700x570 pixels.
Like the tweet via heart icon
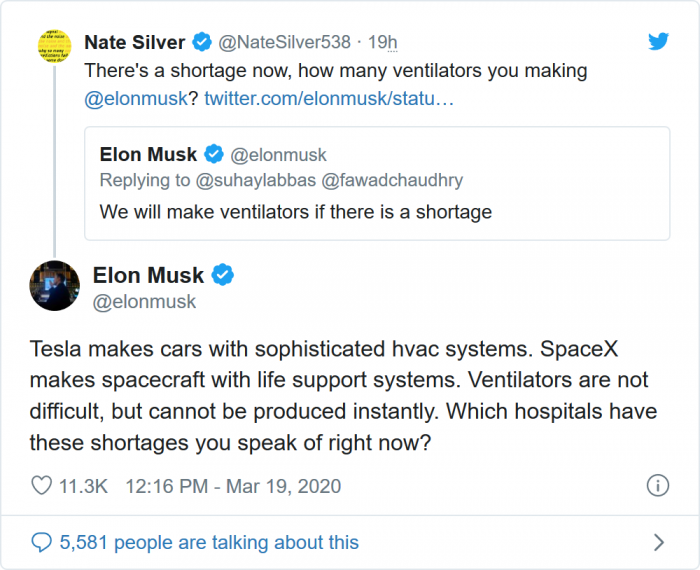41,487
